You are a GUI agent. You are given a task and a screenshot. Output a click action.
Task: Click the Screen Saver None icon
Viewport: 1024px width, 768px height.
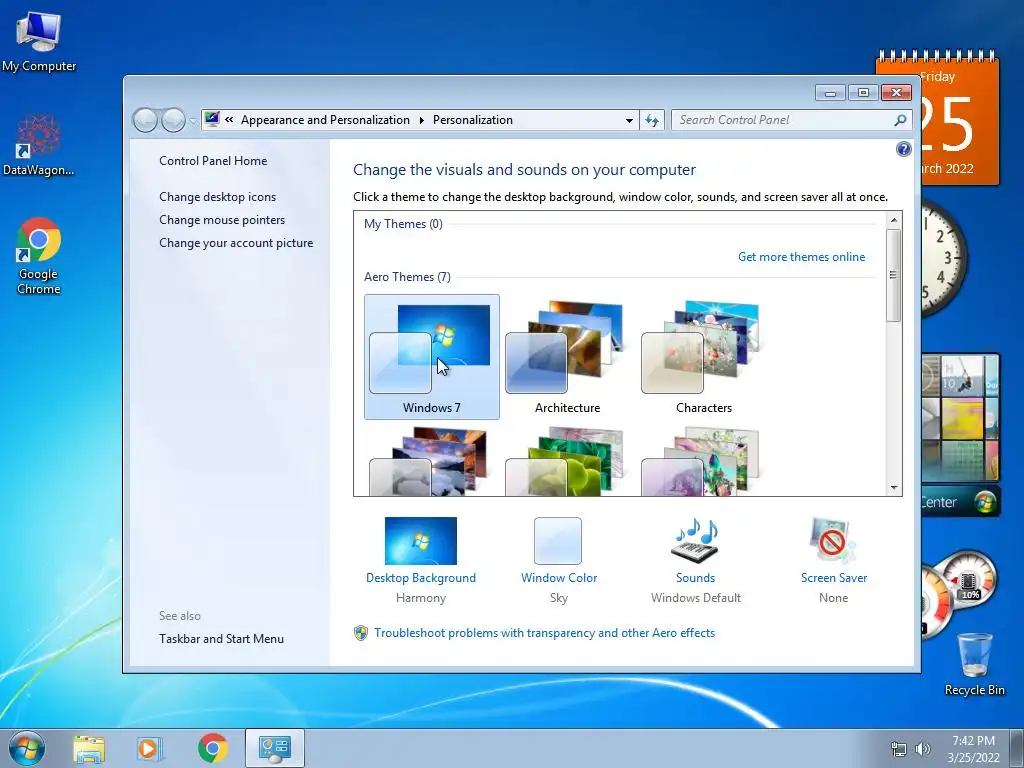pyautogui.click(x=833, y=541)
